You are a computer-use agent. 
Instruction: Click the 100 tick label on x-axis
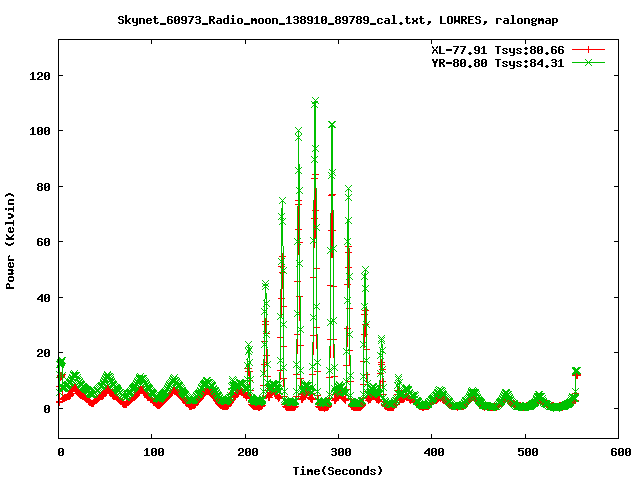click(x=153, y=453)
